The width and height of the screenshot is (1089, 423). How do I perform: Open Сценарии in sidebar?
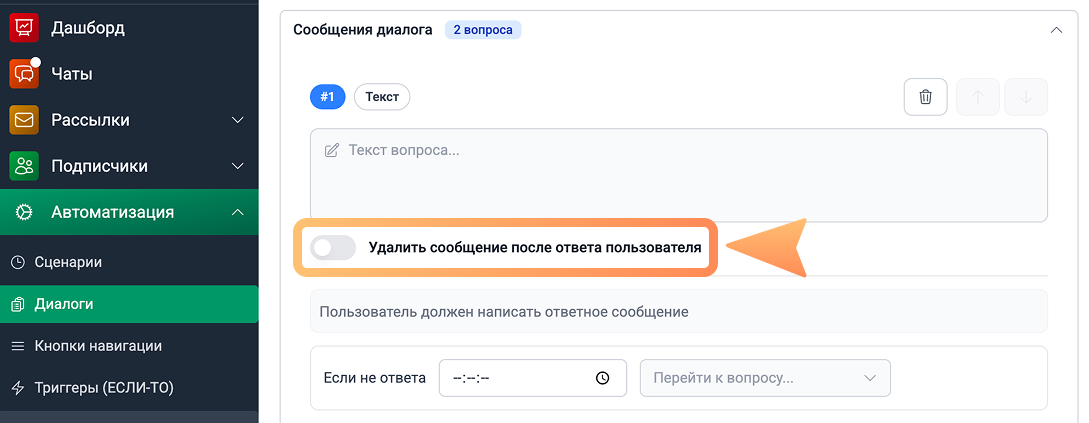(x=68, y=262)
